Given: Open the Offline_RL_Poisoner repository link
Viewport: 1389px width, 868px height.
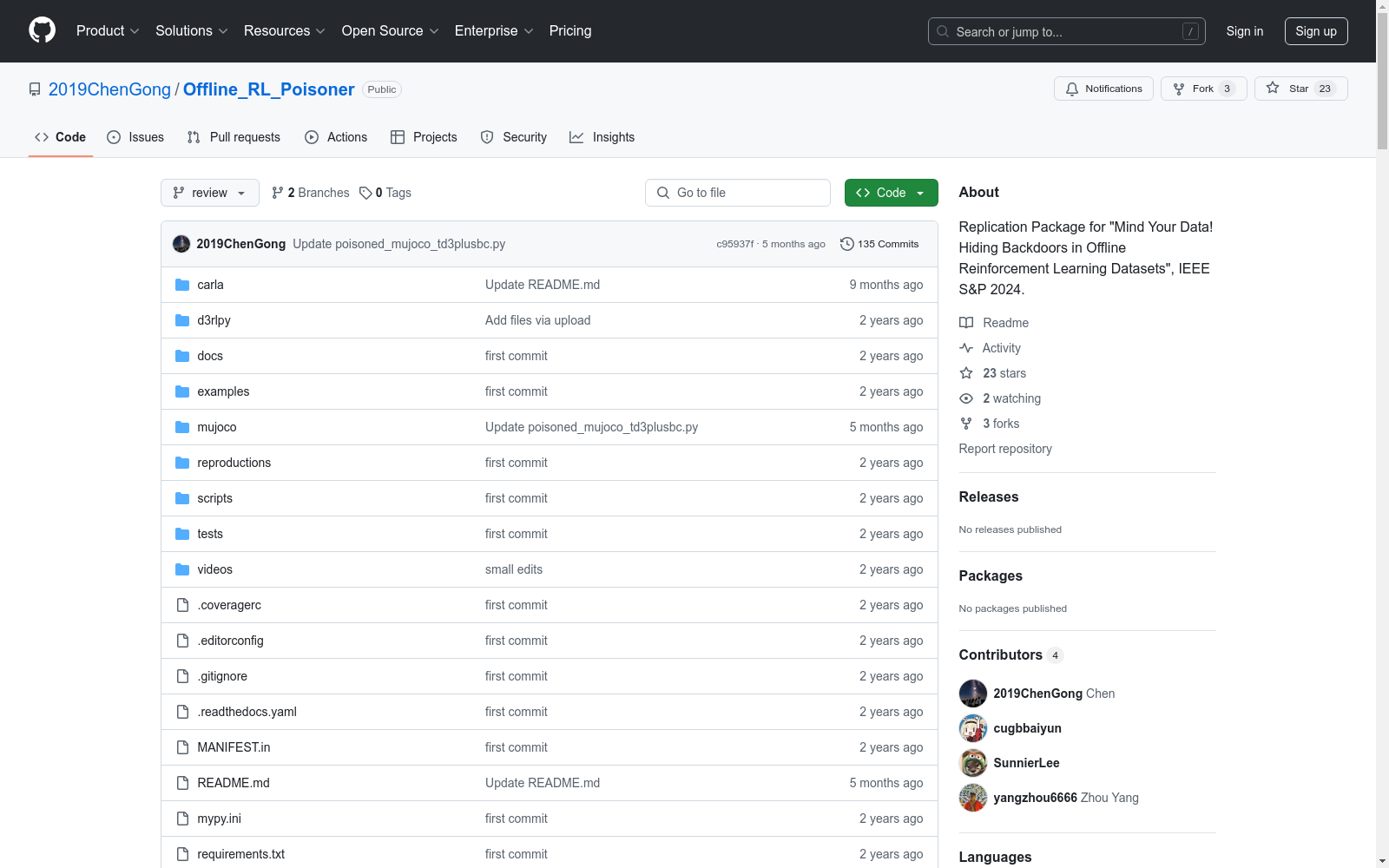Looking at the screenshot, I should [x=269, y=89].
